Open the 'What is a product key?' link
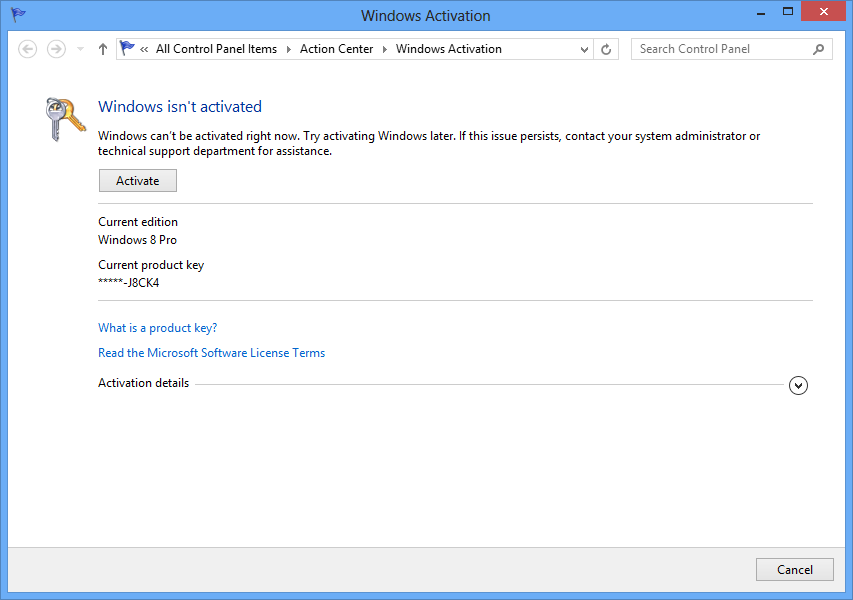Image resolution: width=853 pixels, height=600 pixels. click(157, 328)
